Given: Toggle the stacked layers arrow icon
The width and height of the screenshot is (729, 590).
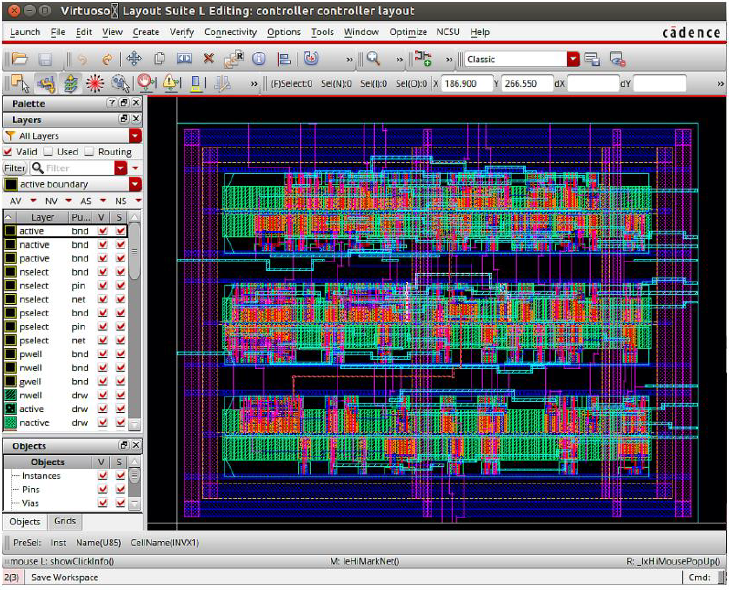Looking at the screenshot, I should click(70, 84).
